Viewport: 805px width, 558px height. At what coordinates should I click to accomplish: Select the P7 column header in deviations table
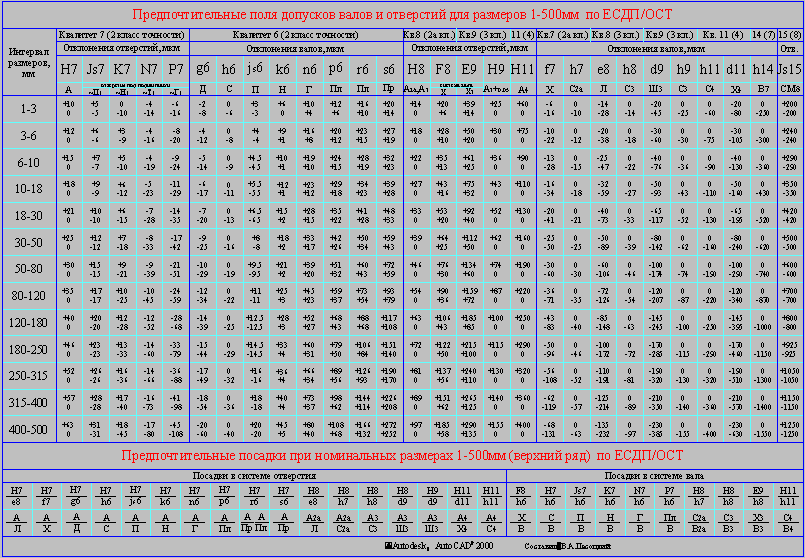click(x=176, y=69)
